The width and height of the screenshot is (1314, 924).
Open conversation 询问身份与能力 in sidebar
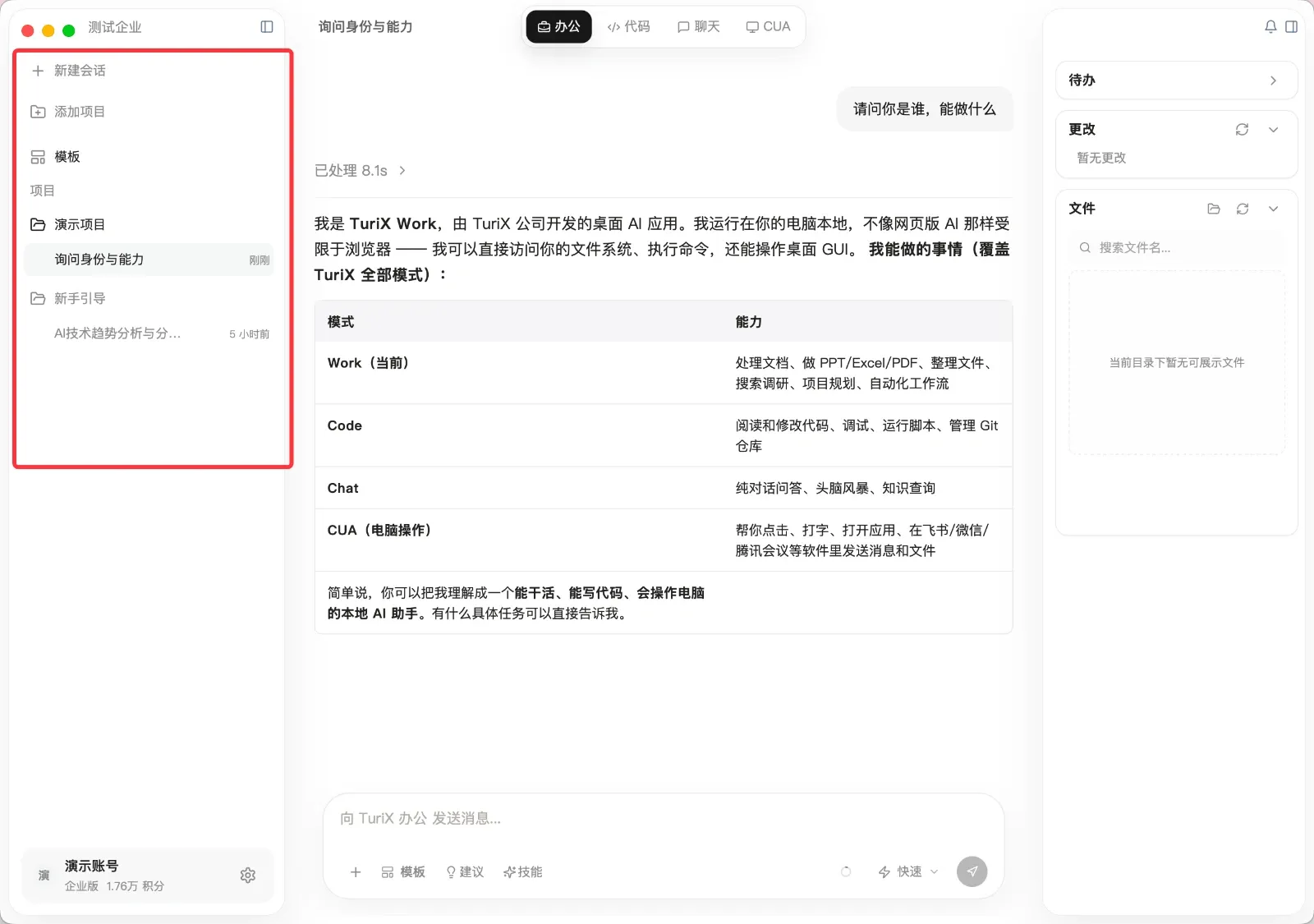pyautogui.click(x=148, y=260)
